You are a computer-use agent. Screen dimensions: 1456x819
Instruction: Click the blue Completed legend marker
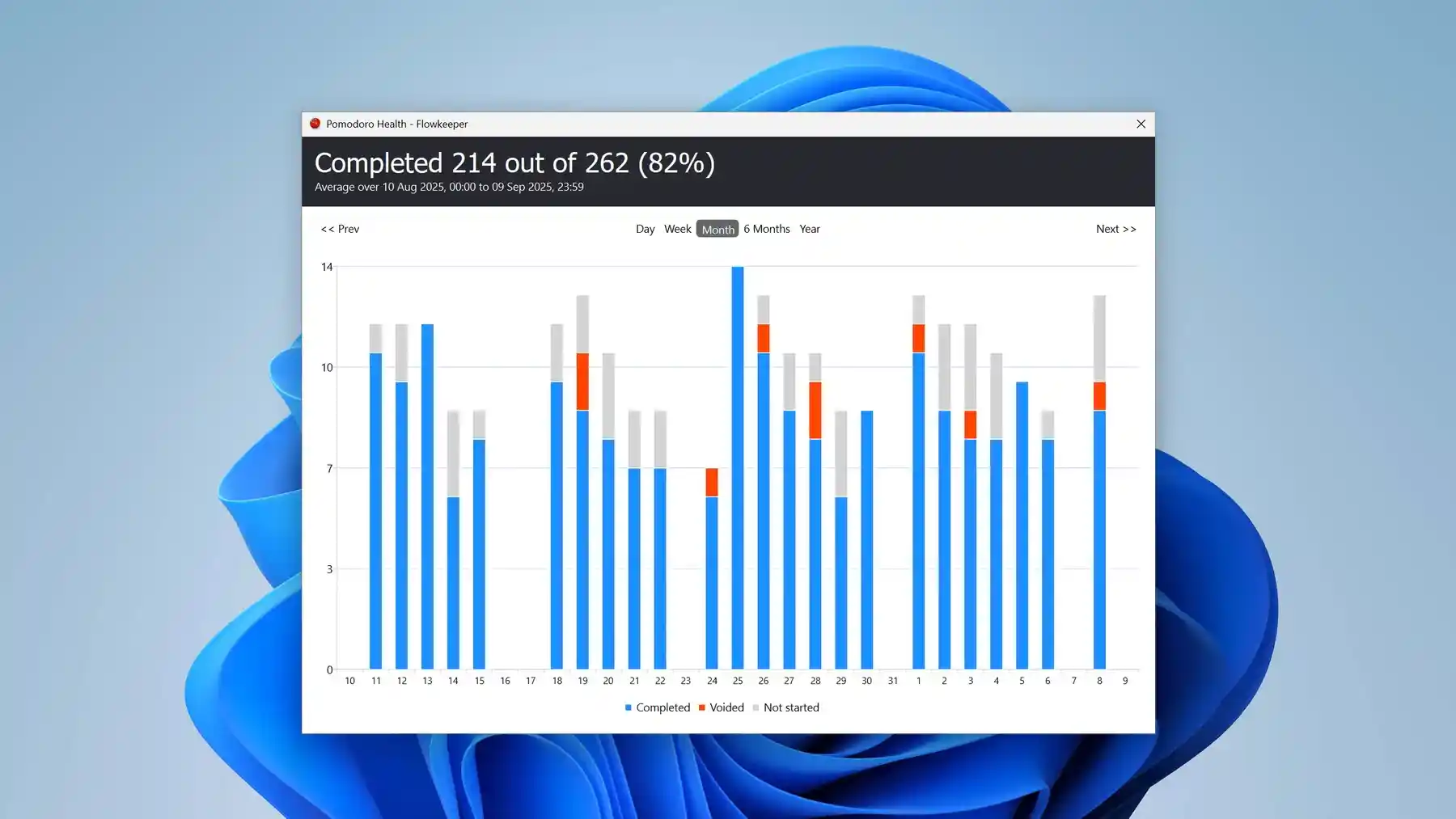click(627, 707)
